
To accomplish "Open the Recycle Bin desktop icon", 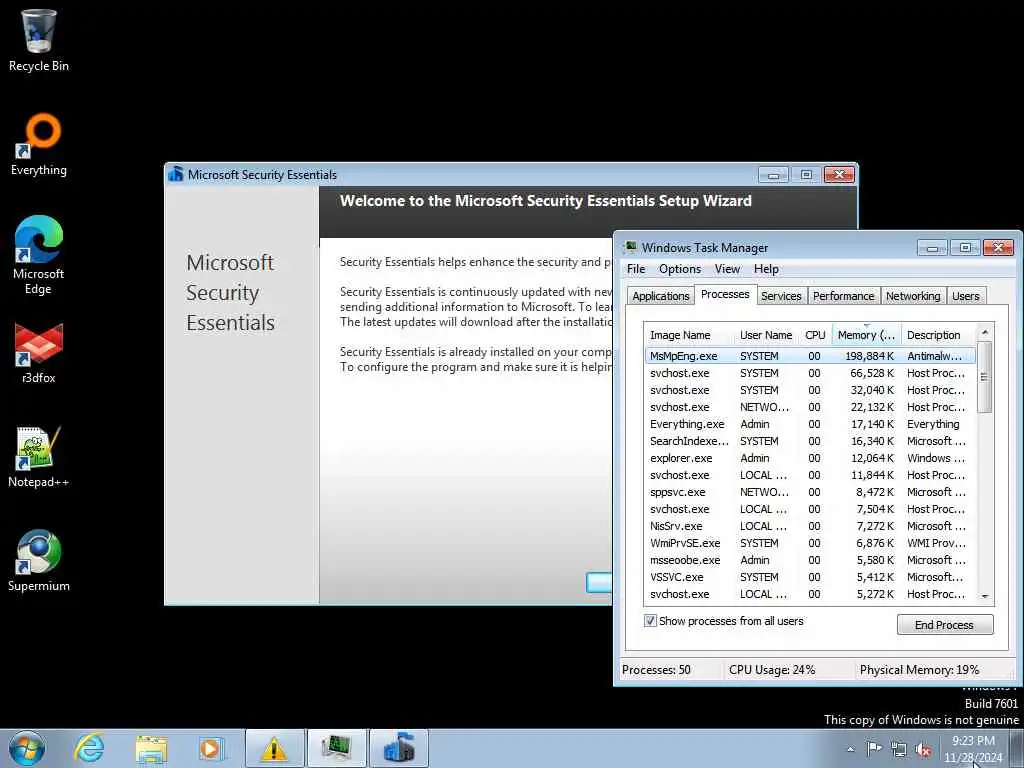I will coord(39,40).
